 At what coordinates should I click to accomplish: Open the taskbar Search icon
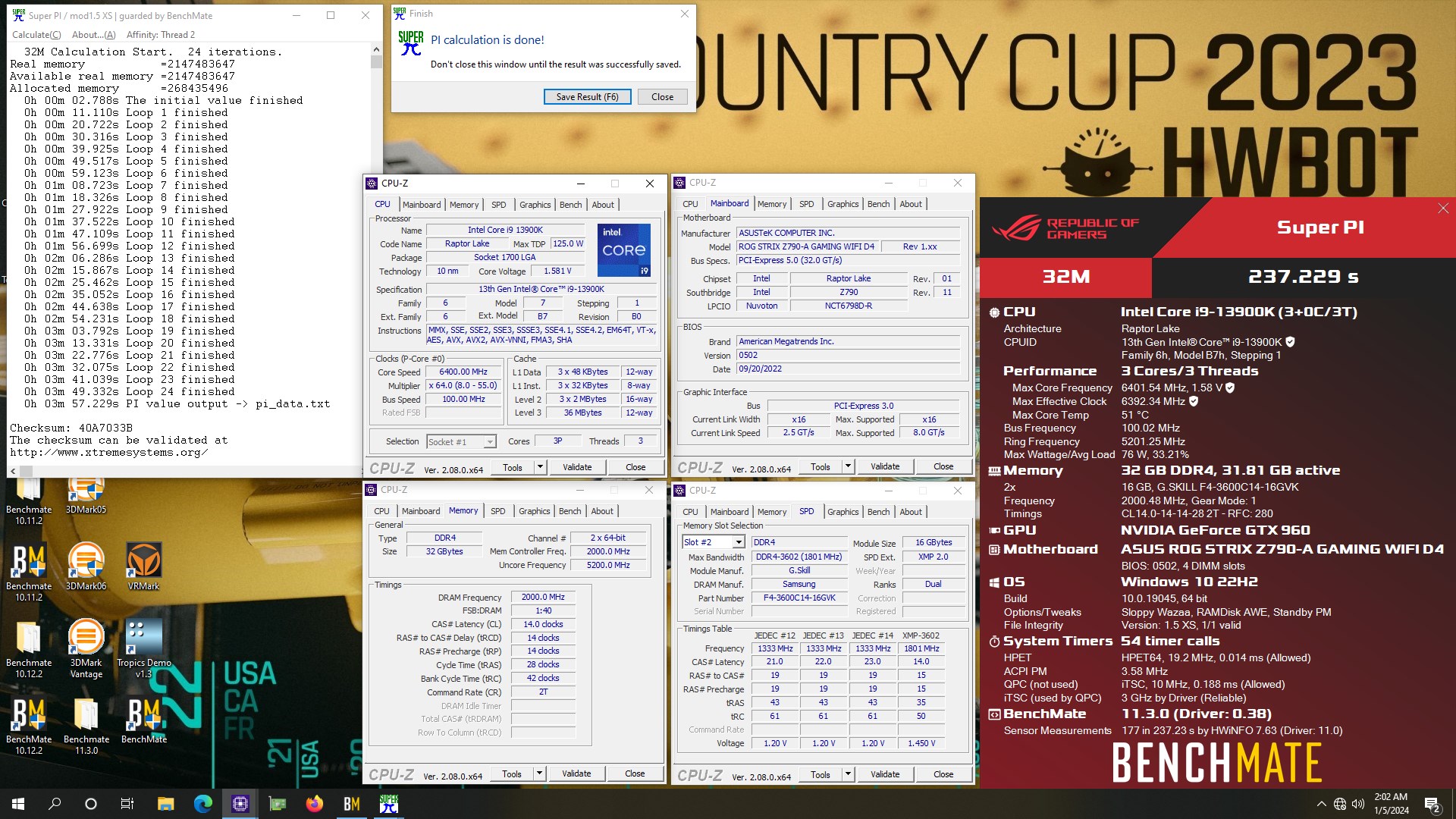pyautogui.click(x=55, y=804)
